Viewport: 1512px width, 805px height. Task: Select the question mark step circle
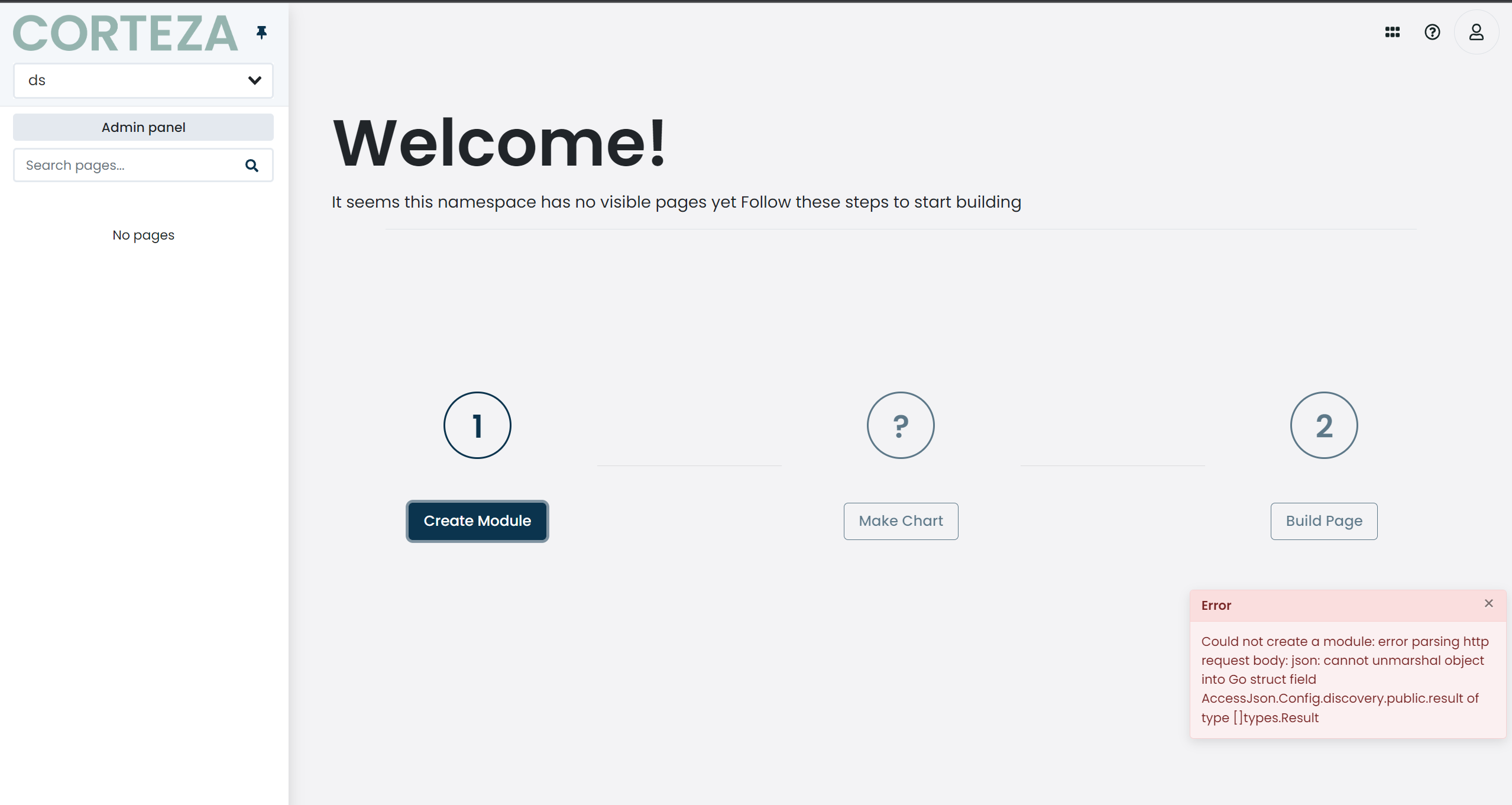pos(900,425)
